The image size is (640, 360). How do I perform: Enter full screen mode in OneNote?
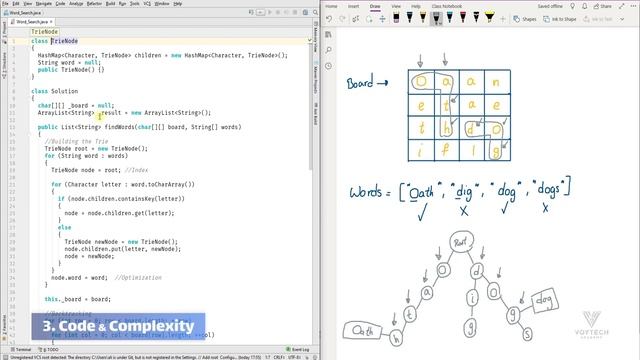[621, 6]
